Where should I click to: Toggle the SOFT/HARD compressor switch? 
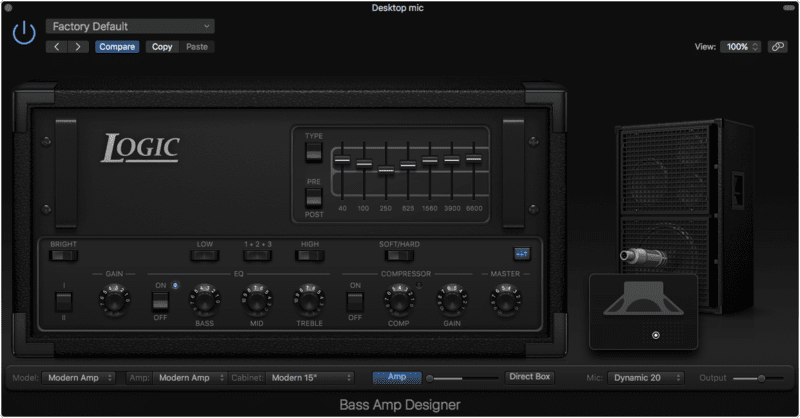click(399, 255)
